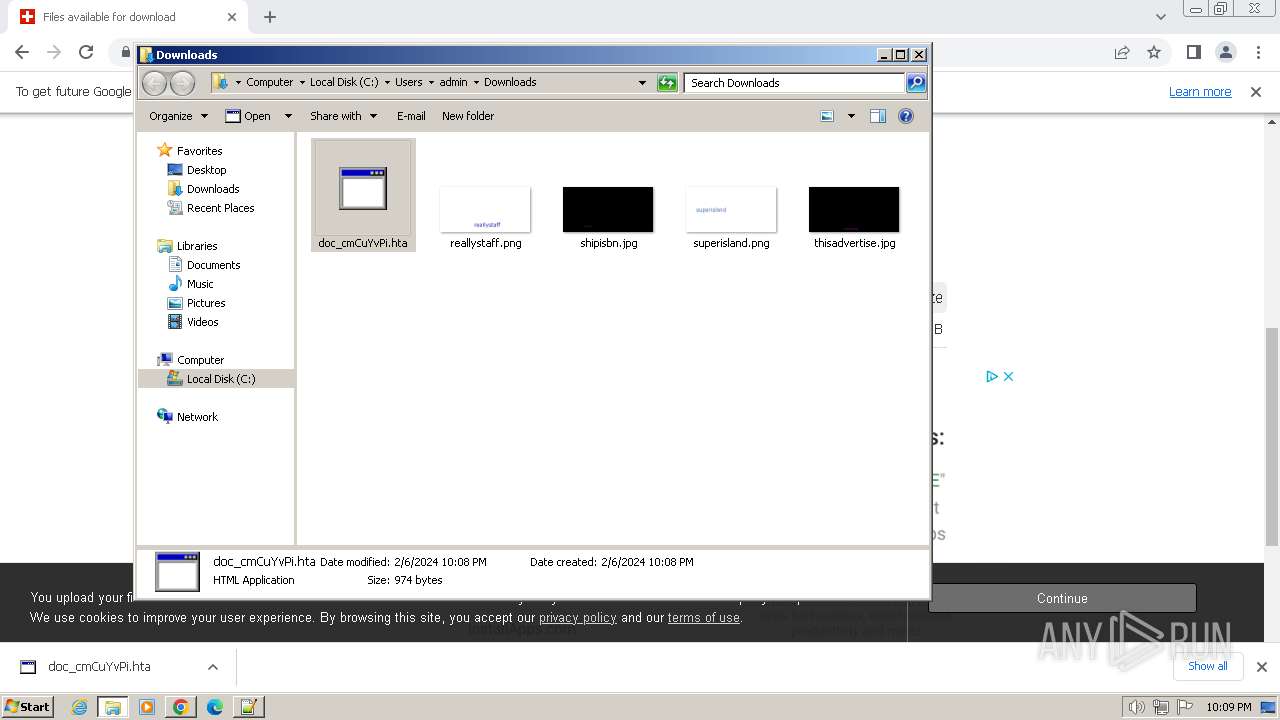Click the Explorer Back arrow button
This screenshot has height=720, width=1280.
[155, 83]
